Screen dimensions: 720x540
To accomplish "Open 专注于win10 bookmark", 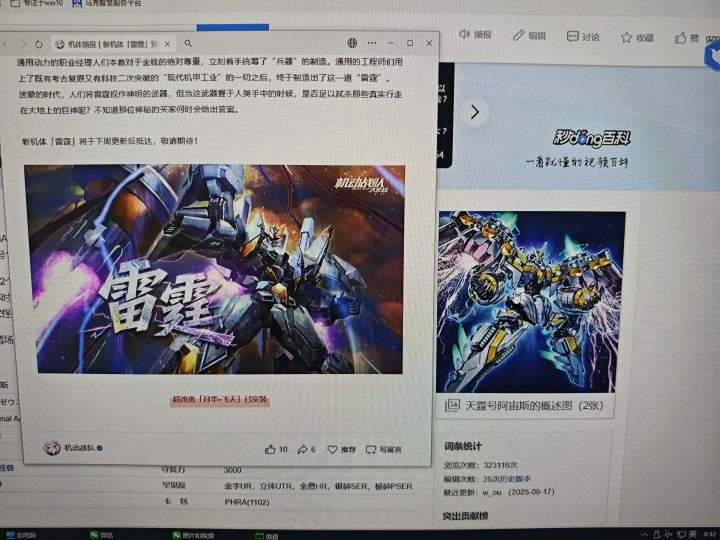I will click(x=37, y=3).
